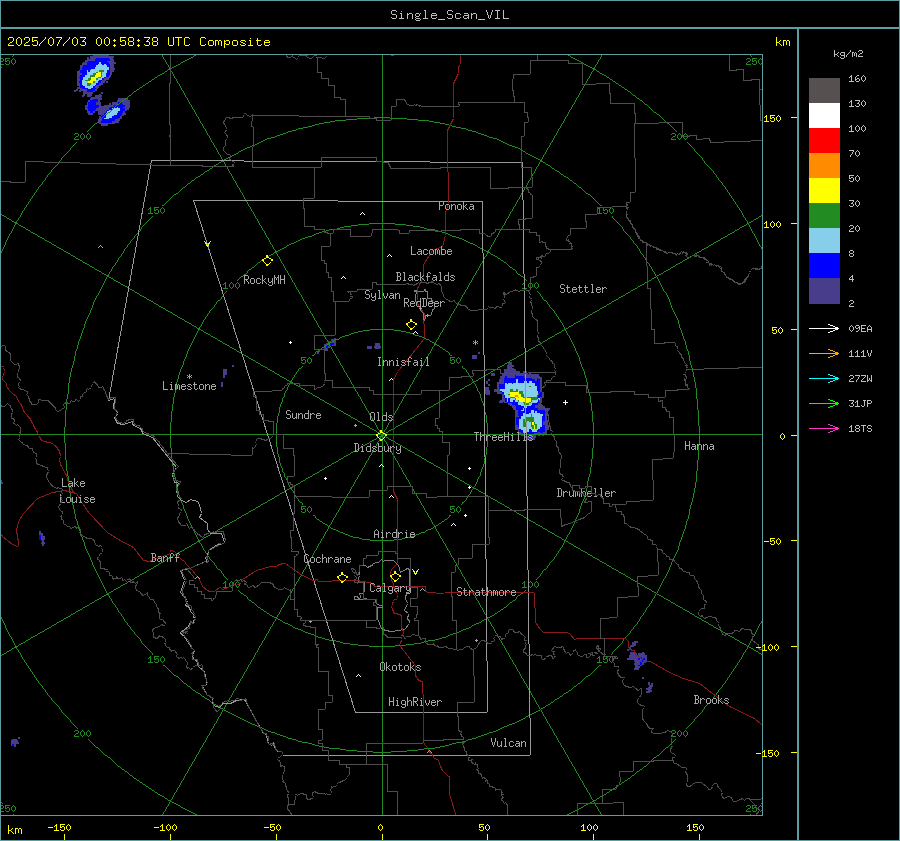Click the magenta 18TS arrow in legend
900x841 pixels.
coord(824,428)
